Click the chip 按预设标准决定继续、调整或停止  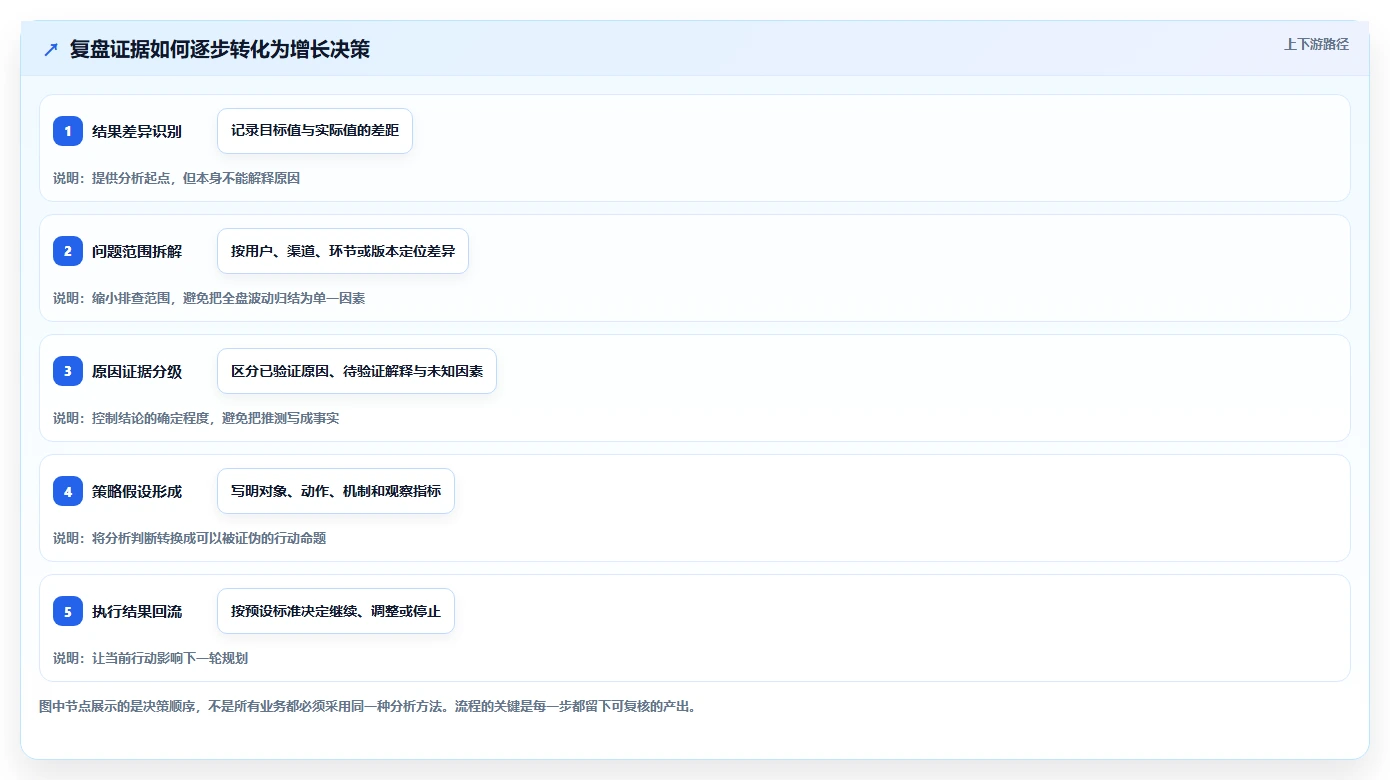(336, 611)
